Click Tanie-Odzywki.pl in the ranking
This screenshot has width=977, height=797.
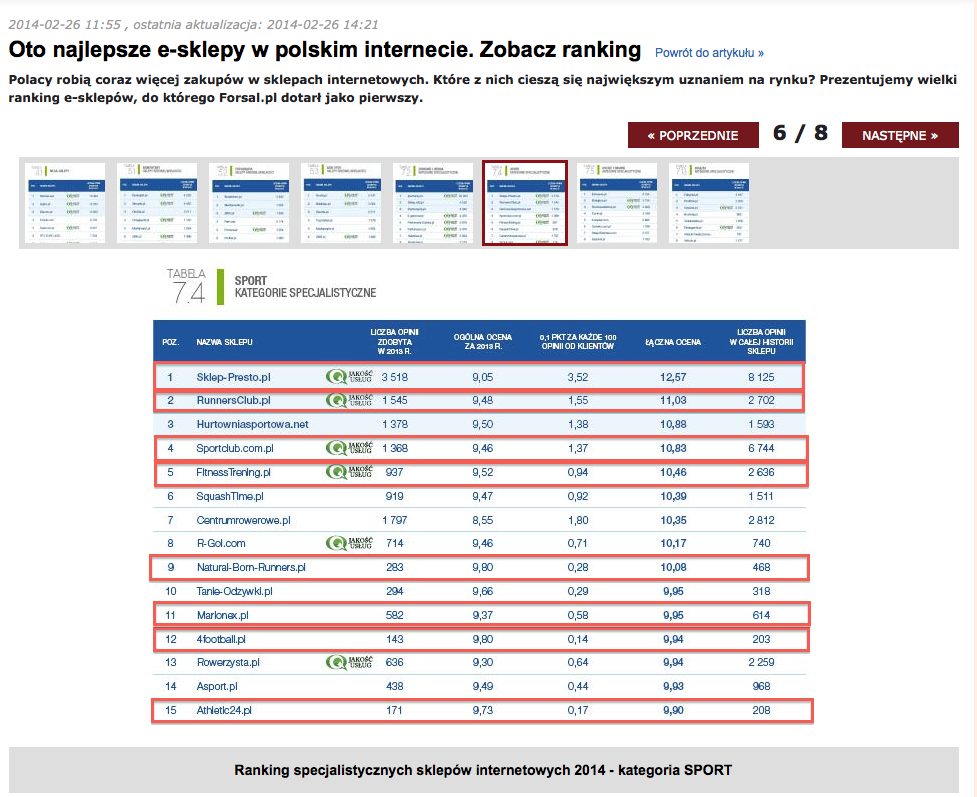234,591
